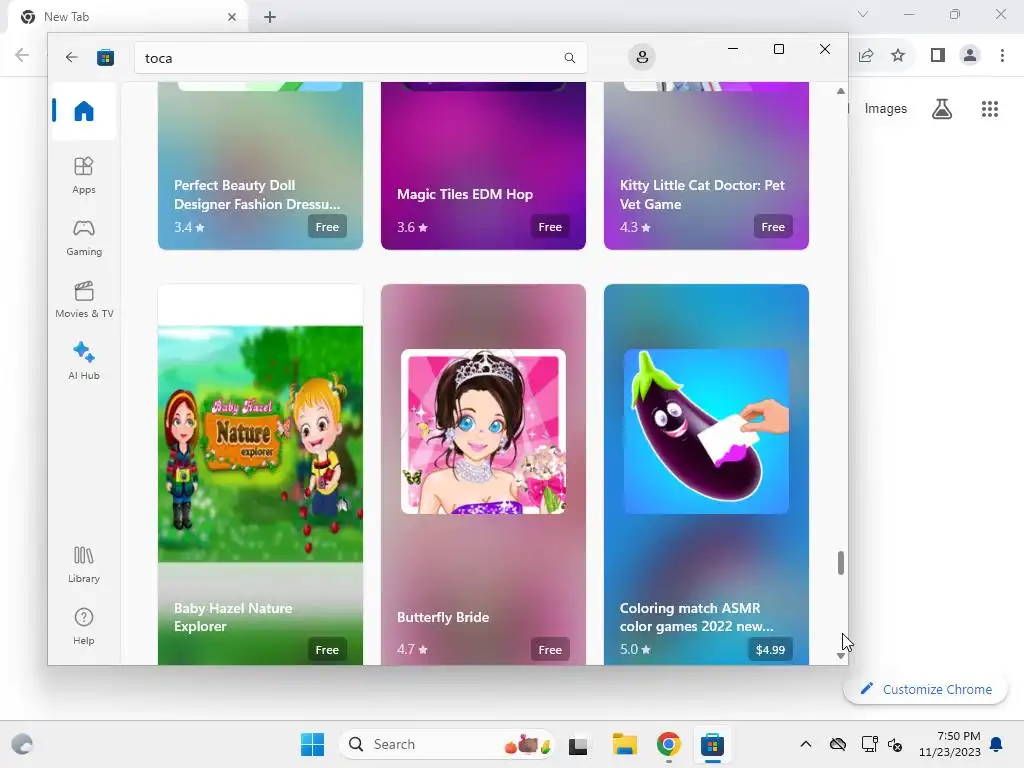Open Movies & TV in the Store sidebar
The image size is (1024, 768).
[x=84, y=299]
